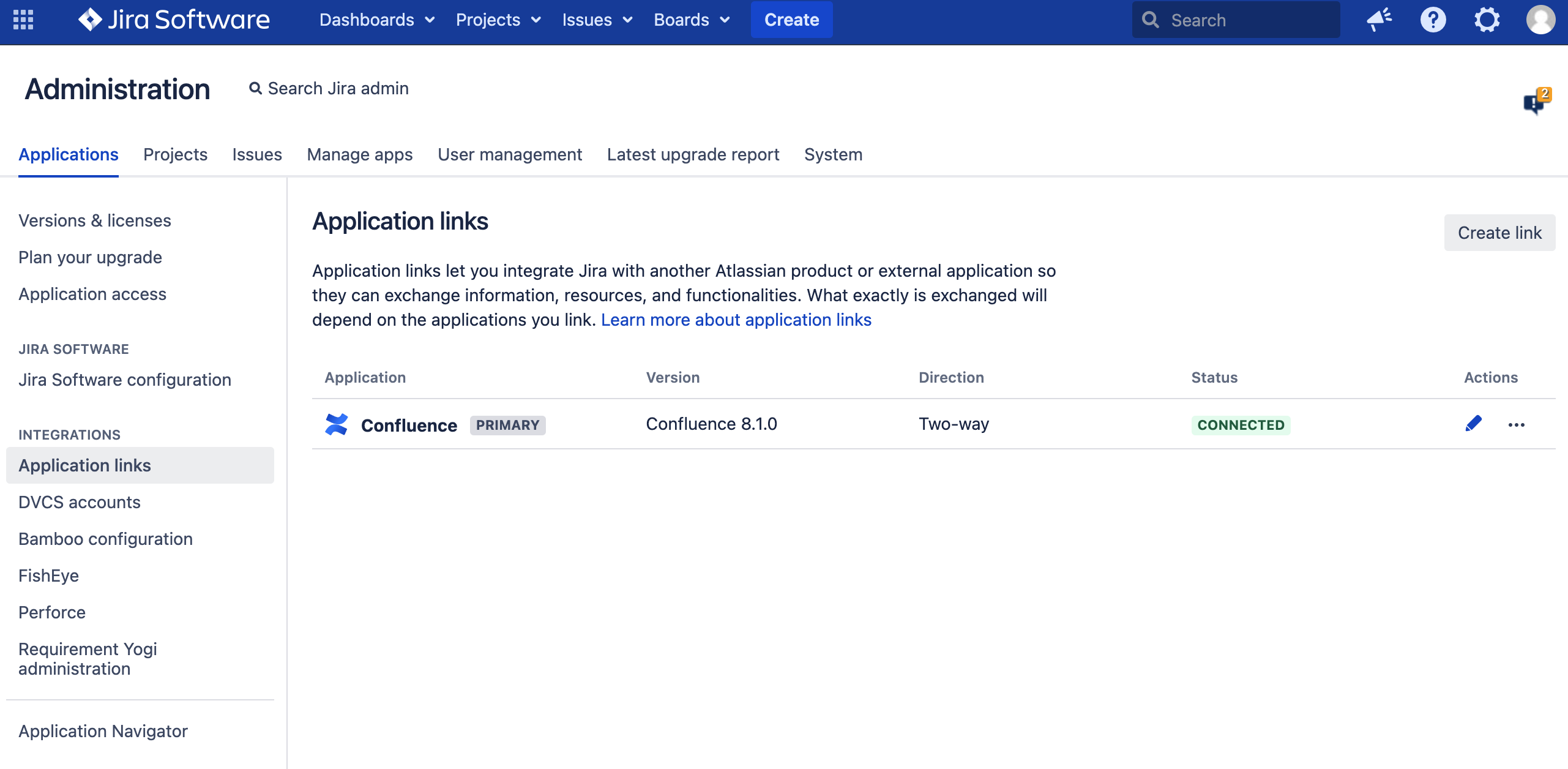
Task: Open the app switcher grid icon
Action: tap(23, 20)
